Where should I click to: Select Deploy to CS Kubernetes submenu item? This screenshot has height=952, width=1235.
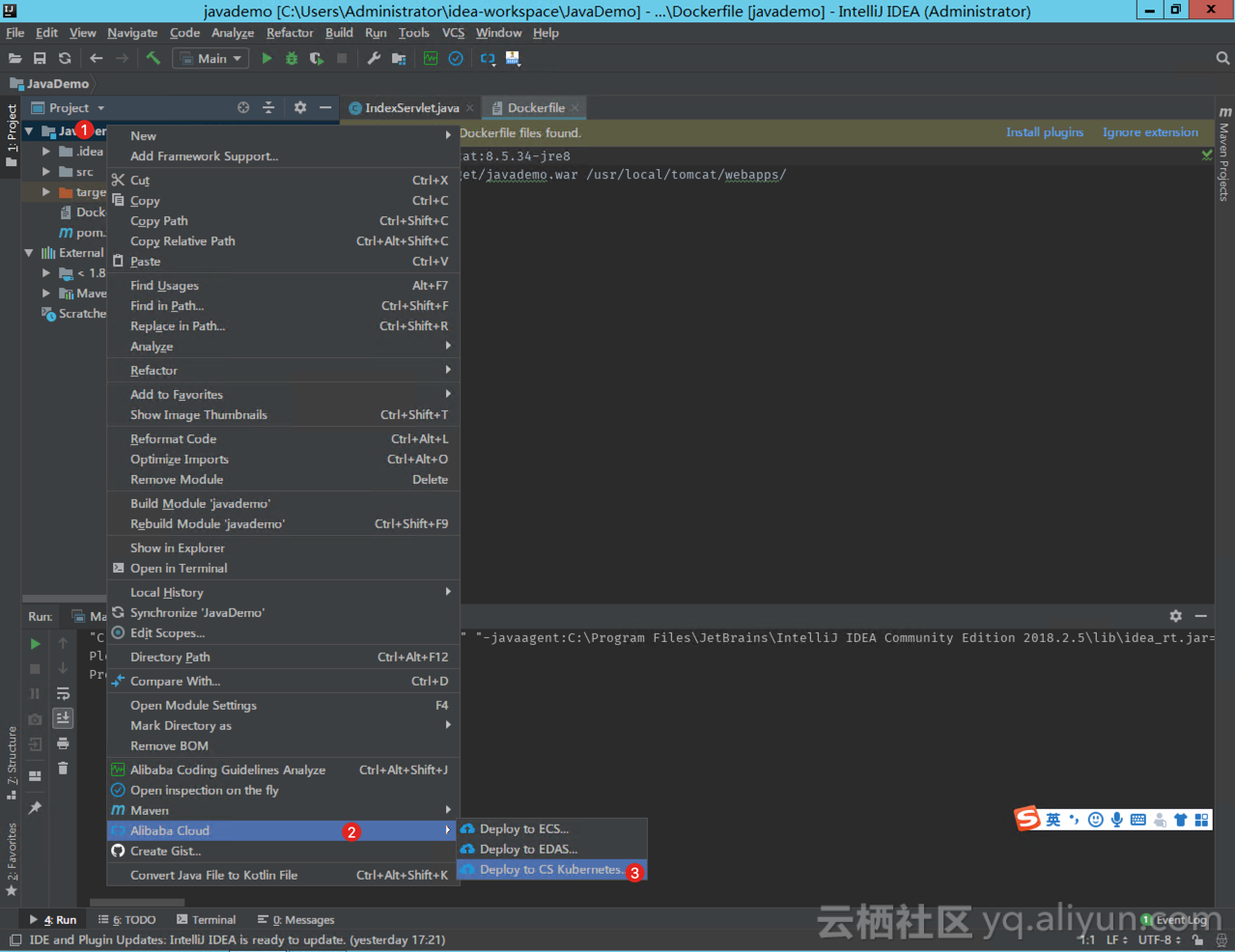pos(551,870)
